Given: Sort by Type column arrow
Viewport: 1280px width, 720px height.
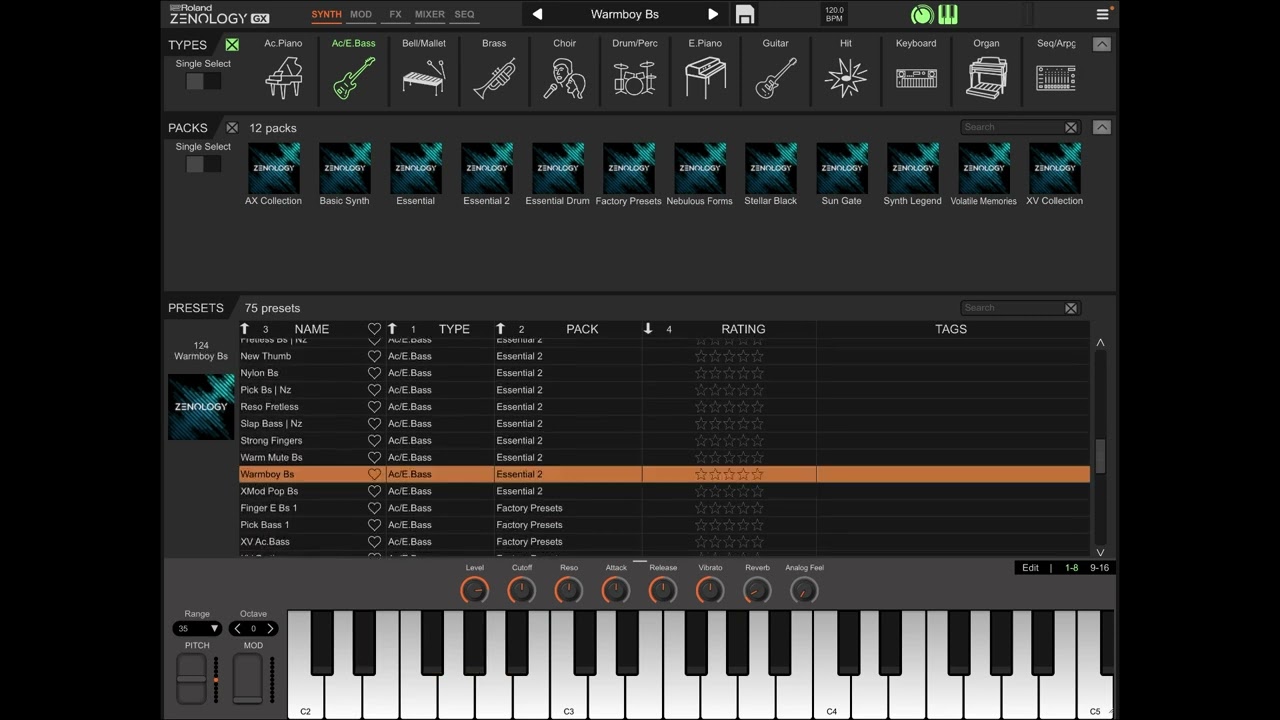Looking at the screenshot, I should tap(392, 329).
